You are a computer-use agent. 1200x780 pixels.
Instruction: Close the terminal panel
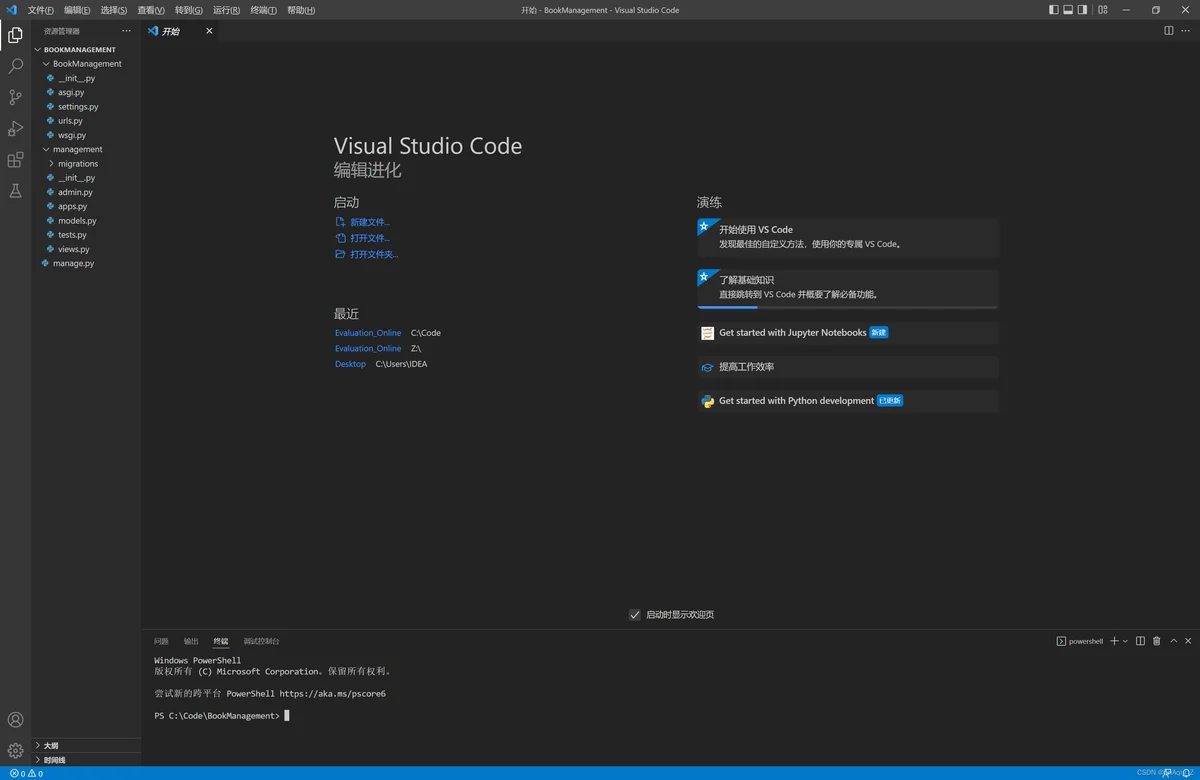[1188, 641]
